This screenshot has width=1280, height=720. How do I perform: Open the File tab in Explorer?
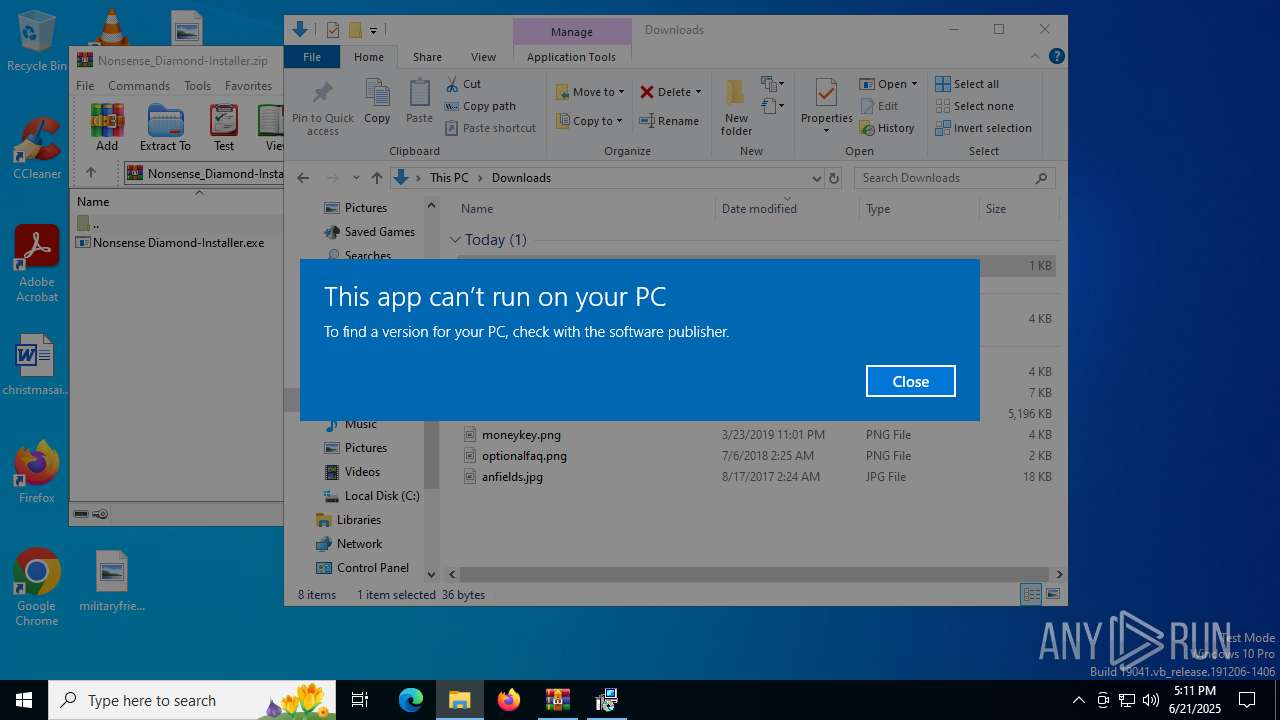click(x=312, y=57)
